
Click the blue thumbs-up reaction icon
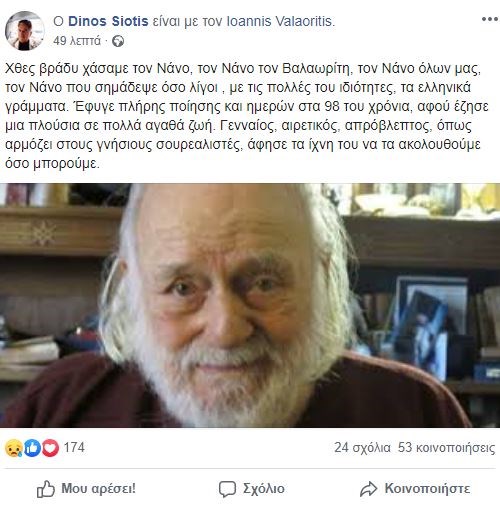[x=32, y=448]
